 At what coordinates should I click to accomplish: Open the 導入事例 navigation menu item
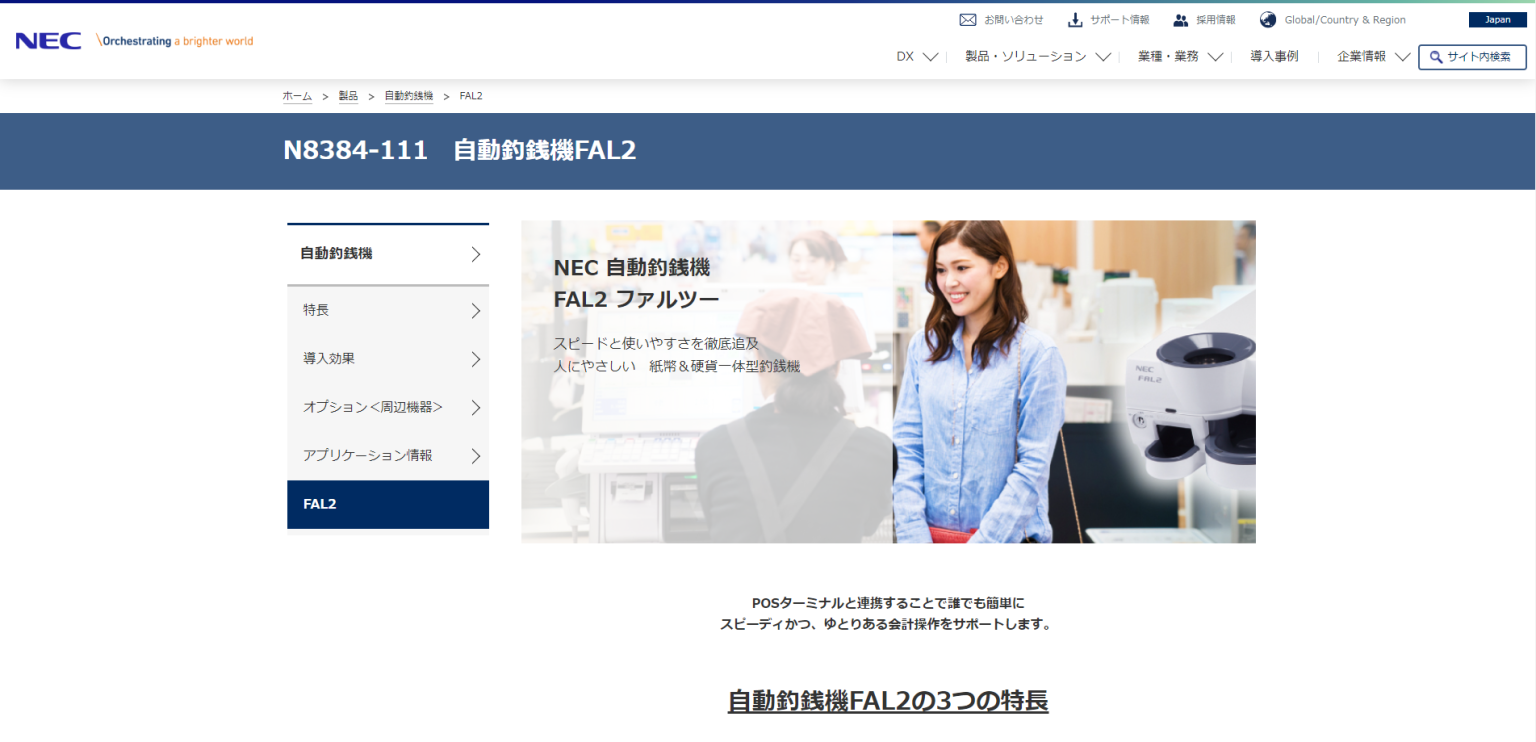pos(1275,57)
